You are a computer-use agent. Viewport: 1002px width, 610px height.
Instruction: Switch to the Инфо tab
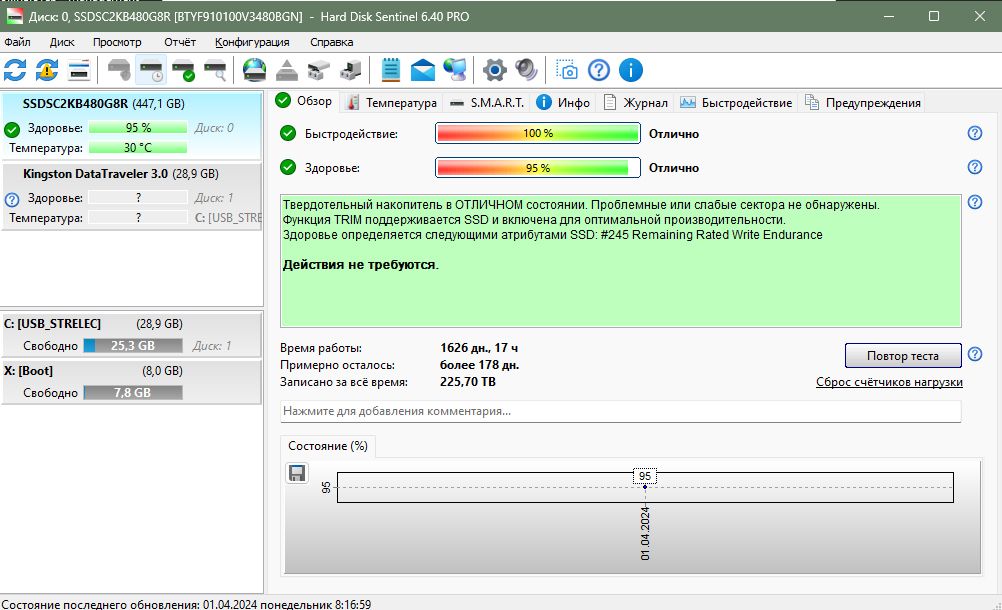coord(563,103)
